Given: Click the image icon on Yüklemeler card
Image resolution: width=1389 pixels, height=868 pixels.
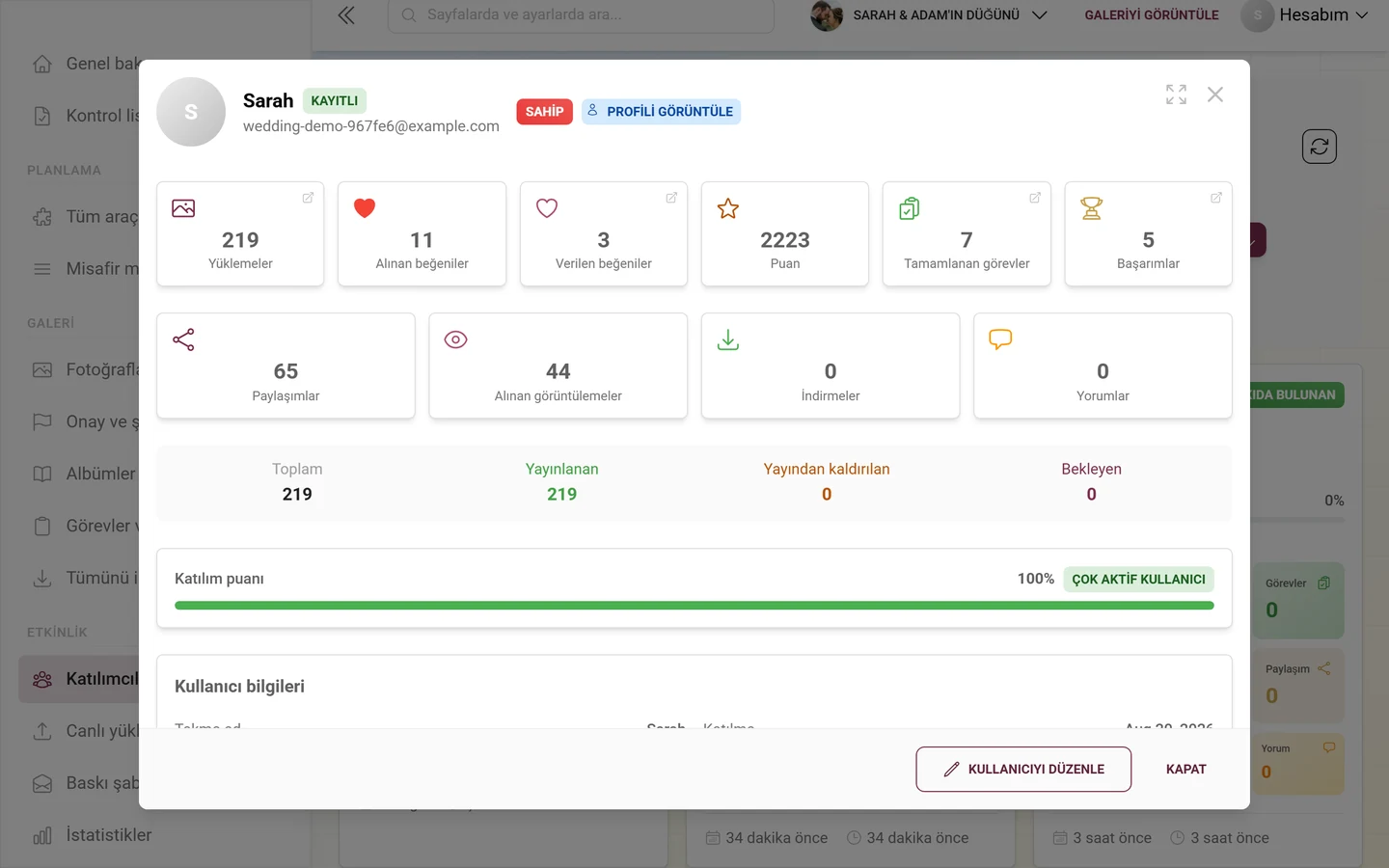Looking at the screenshot, I should (183, 208).
